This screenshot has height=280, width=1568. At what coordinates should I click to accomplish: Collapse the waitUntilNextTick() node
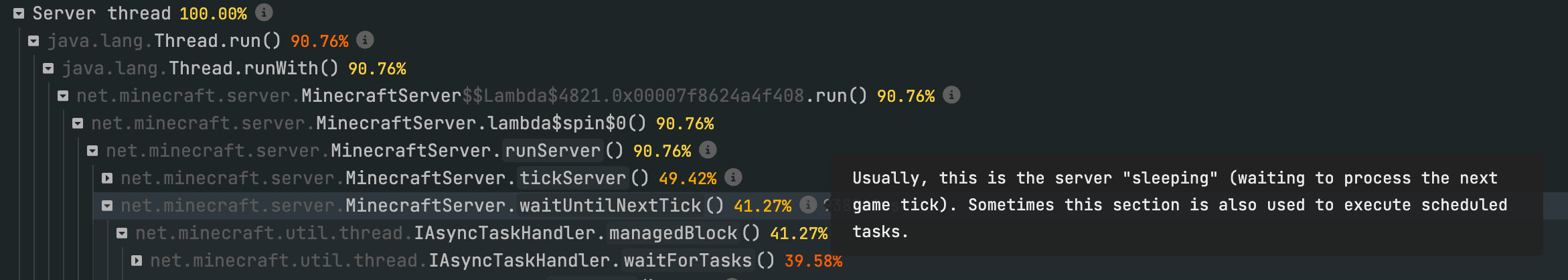click(107, 206)
